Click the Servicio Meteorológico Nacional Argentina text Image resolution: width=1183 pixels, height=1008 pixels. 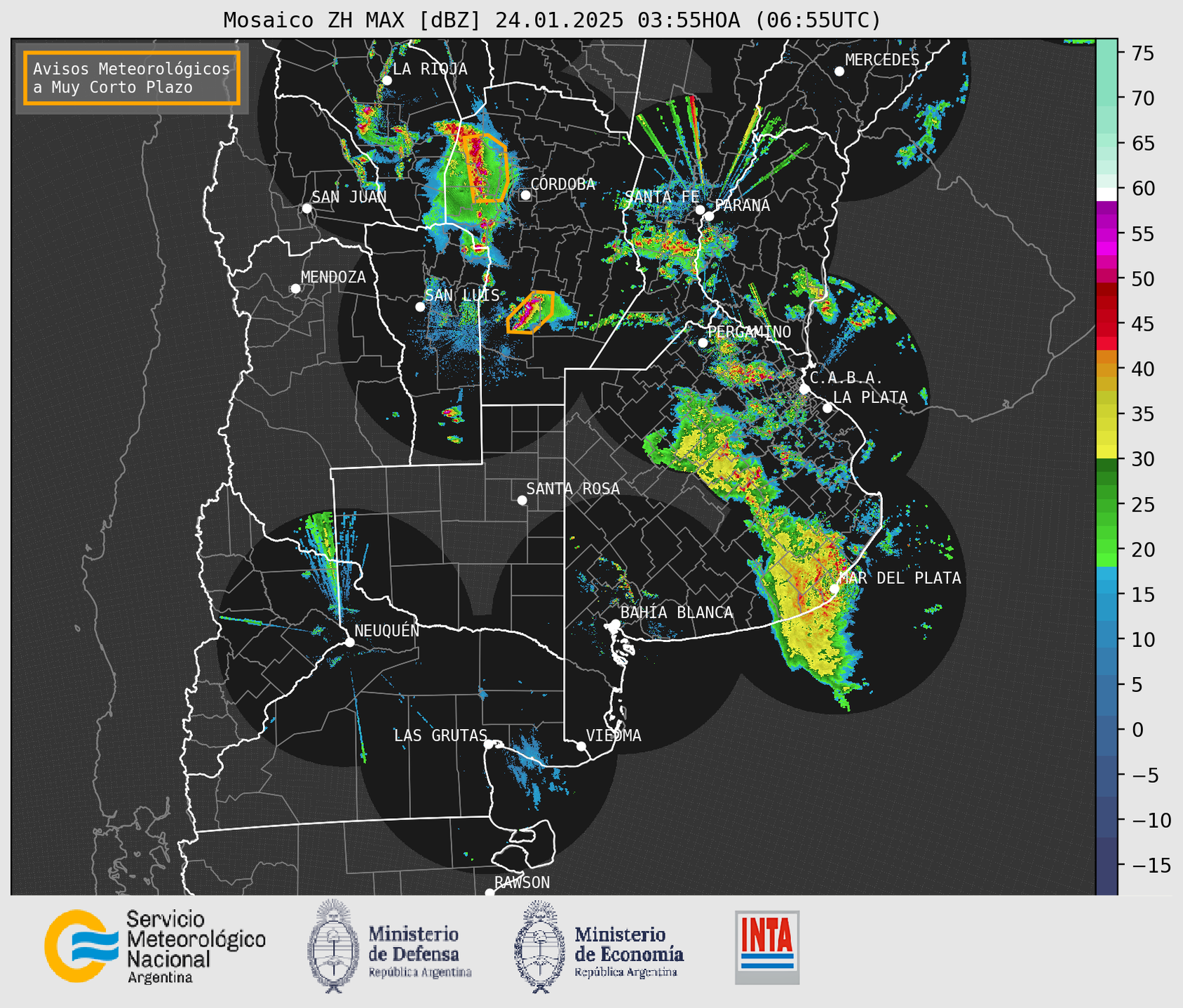tap(196, 946)
